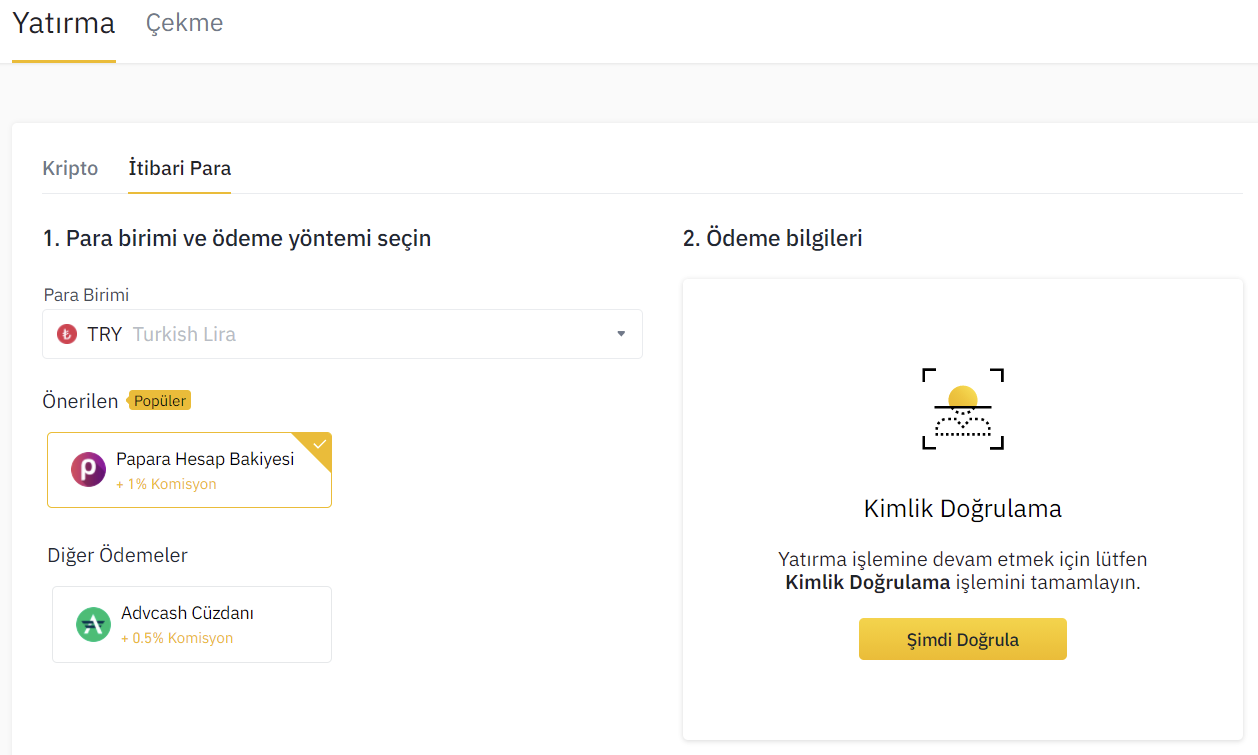
Task: Open the Yatırma tab
Action: (64, 24)
